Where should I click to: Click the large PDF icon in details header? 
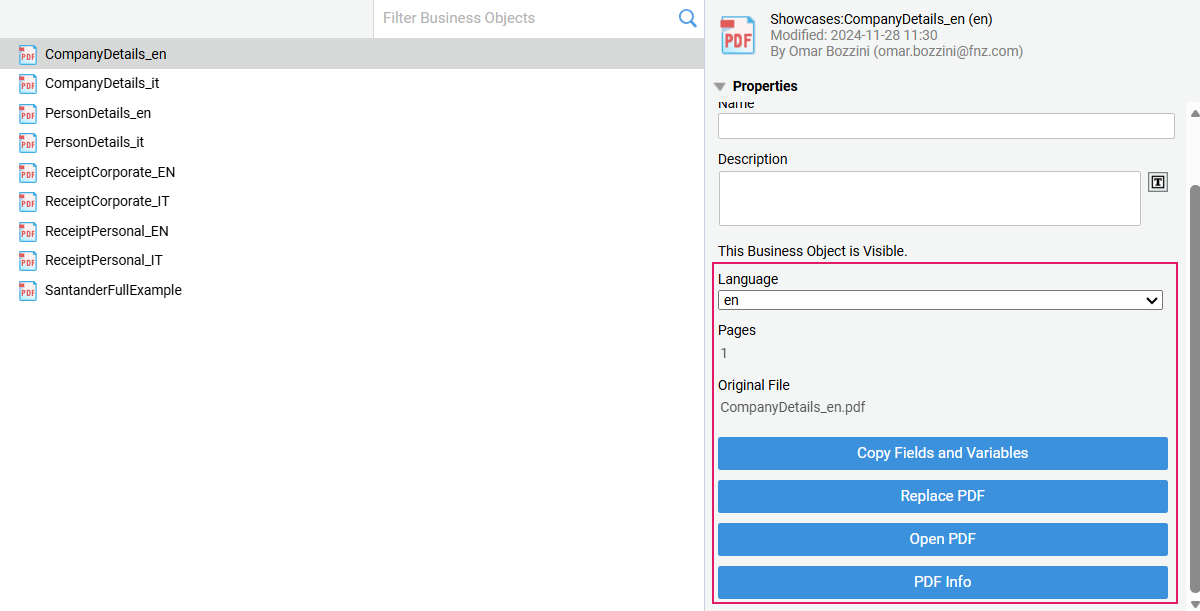738,35
